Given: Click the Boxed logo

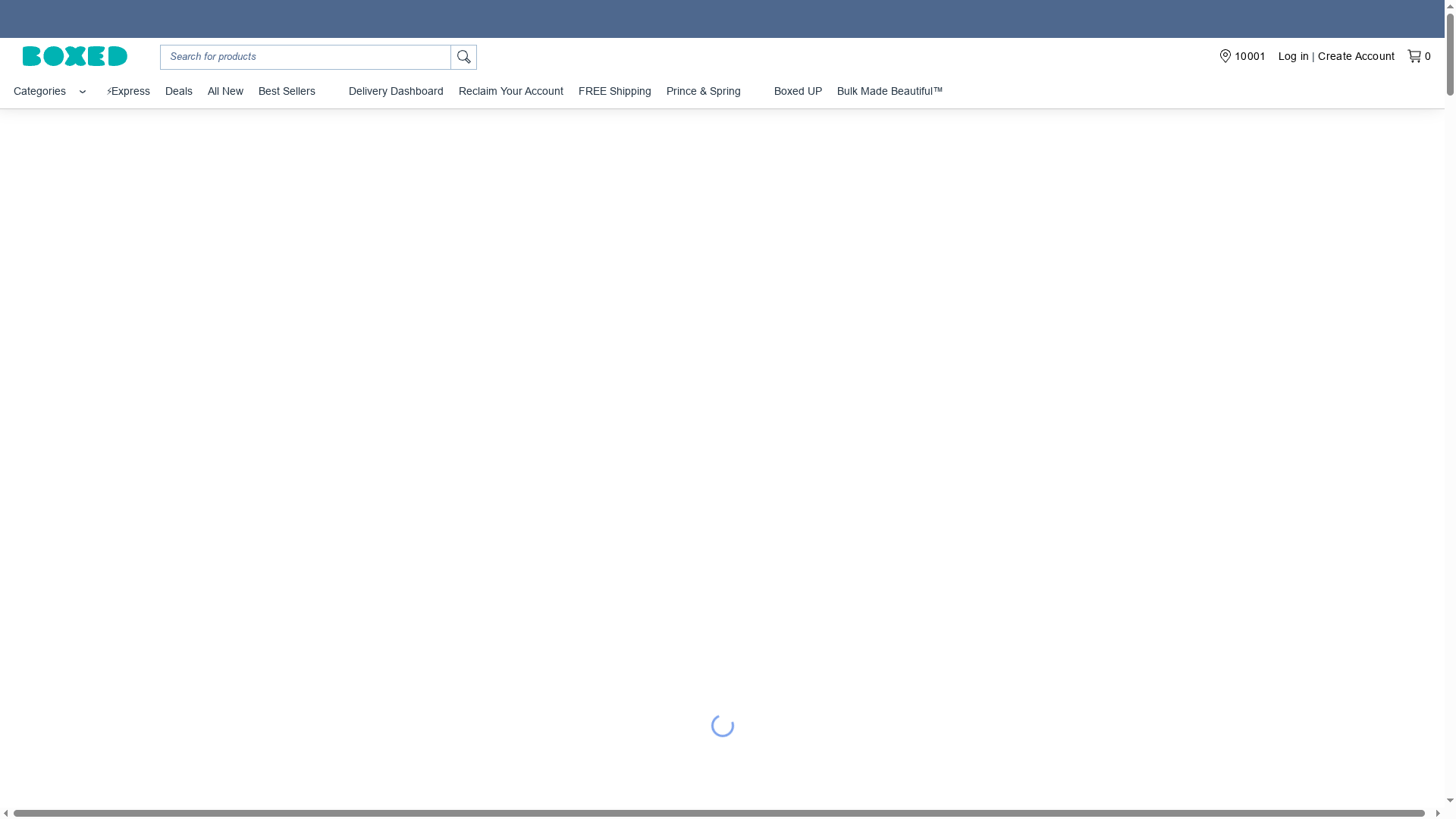Looking at the screenshot, I should point(75,56).
